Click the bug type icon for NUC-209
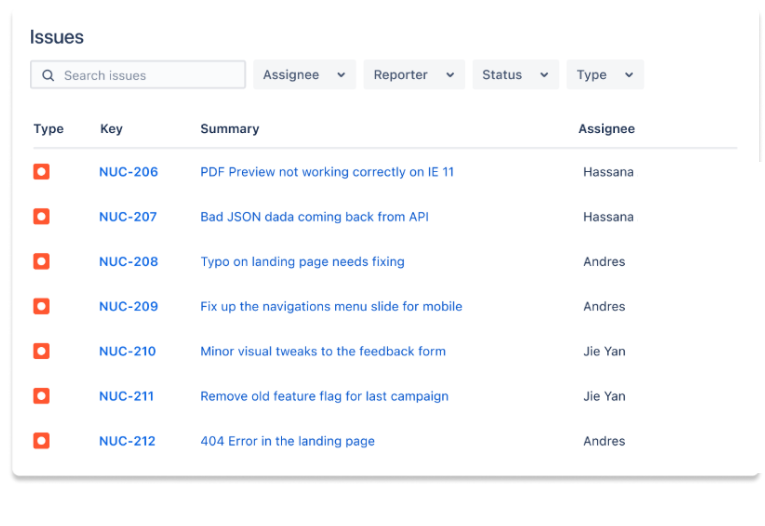Image resolution: width=765 pixels, height=526 pixels. coord(41,306)
